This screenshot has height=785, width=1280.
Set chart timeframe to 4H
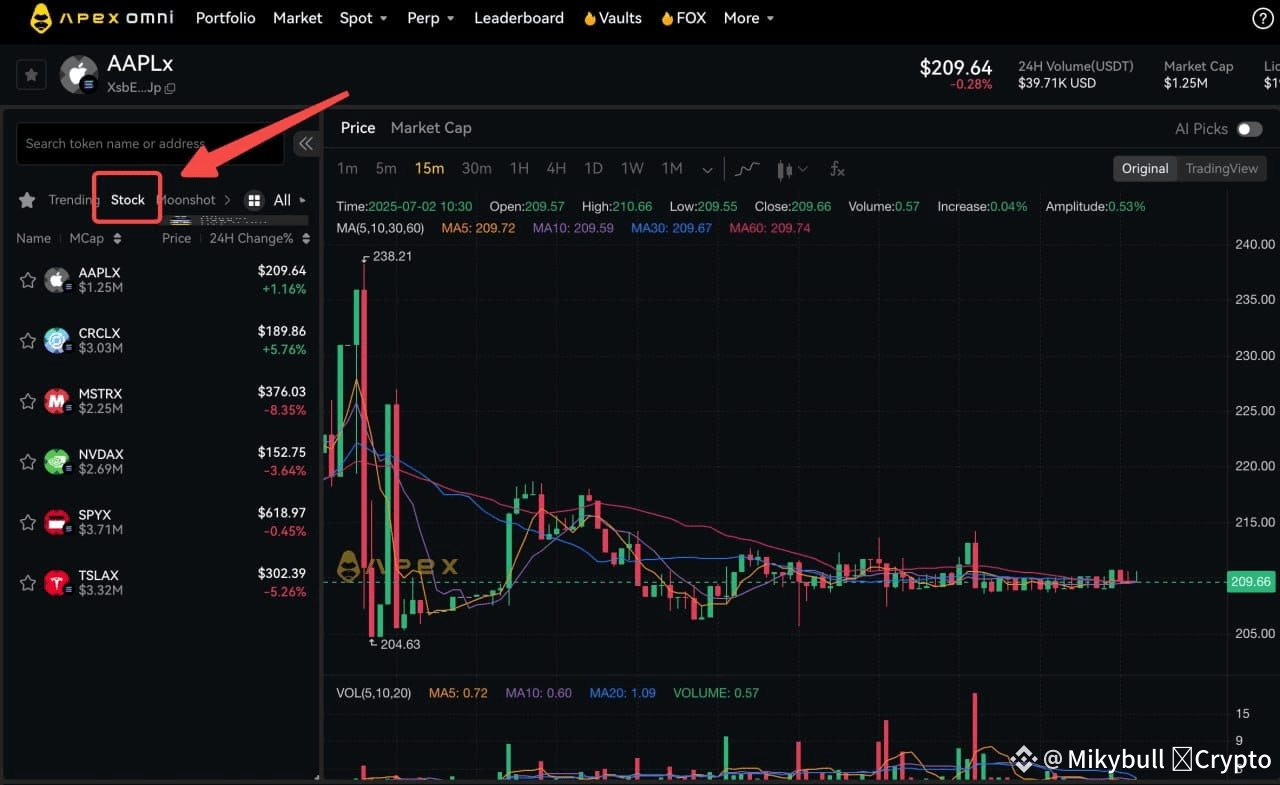click(x=556, y=169)
